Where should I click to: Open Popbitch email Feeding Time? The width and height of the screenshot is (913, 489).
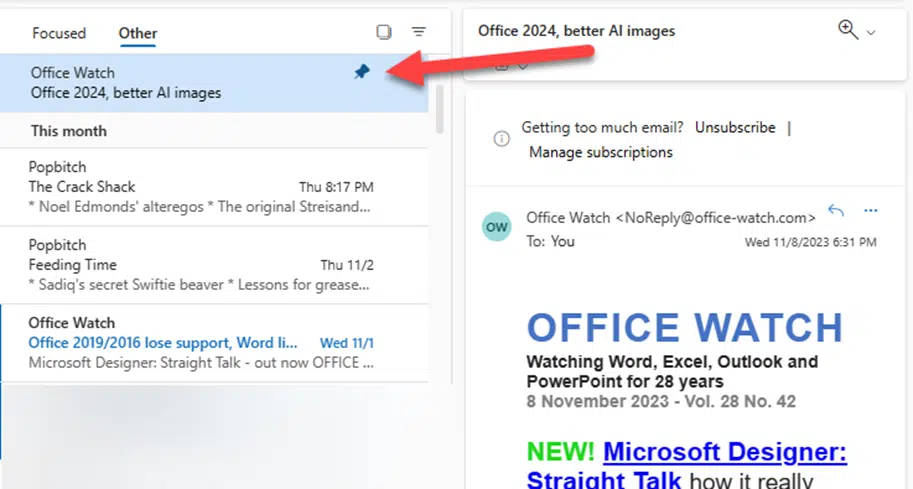click(214, 265)
